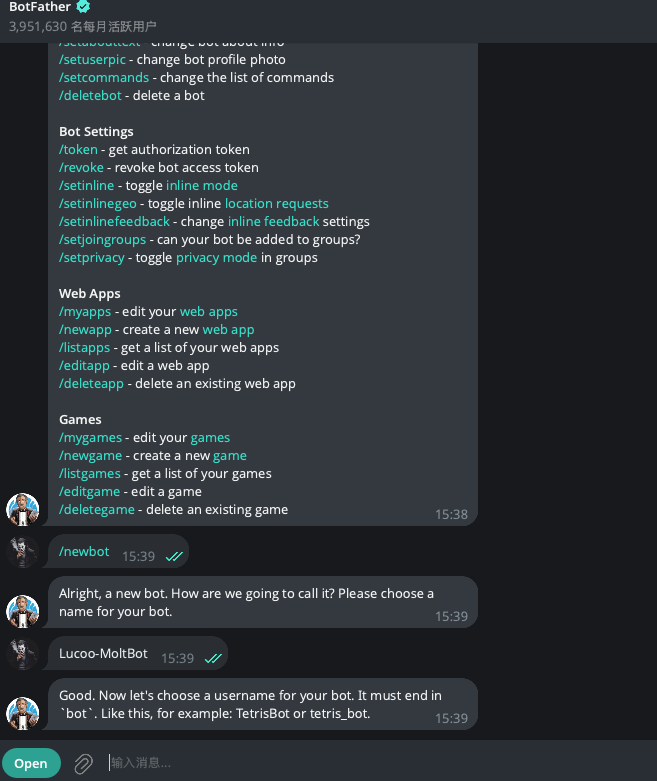The width and height of the screenshot is (657, 781).
Task: Click BotFather avatar beside the username prompt
Action: [x=23, y=713]
